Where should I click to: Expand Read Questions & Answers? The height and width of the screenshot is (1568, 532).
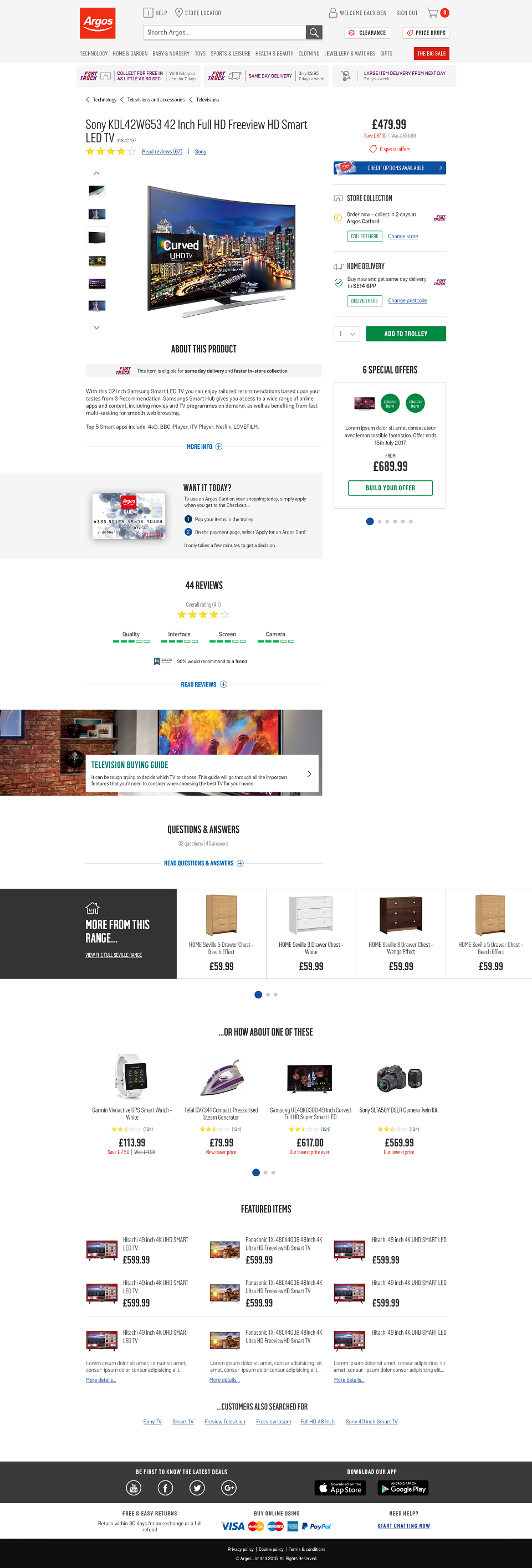pos(203,863)
